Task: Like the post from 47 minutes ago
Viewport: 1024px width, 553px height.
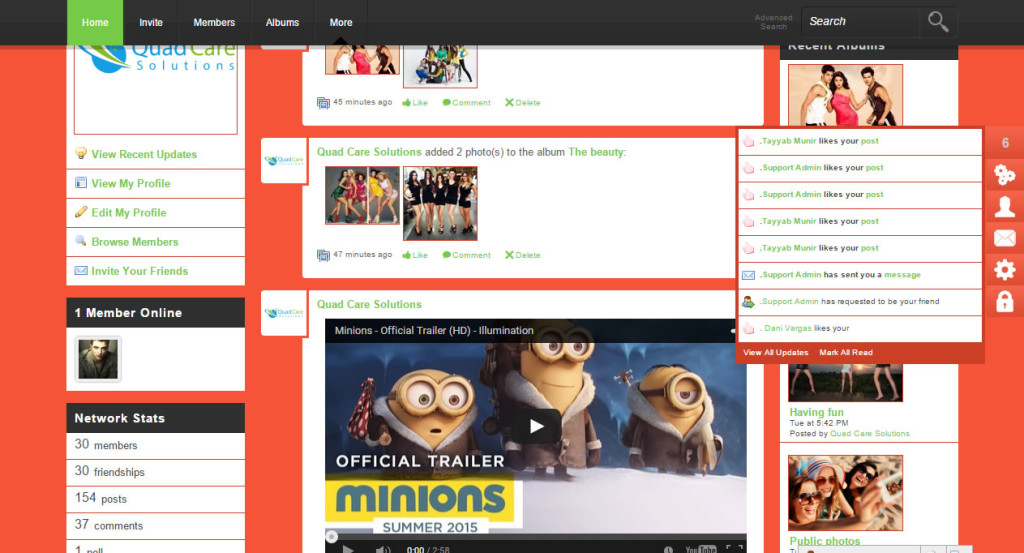Action: [x=415, y=255]
